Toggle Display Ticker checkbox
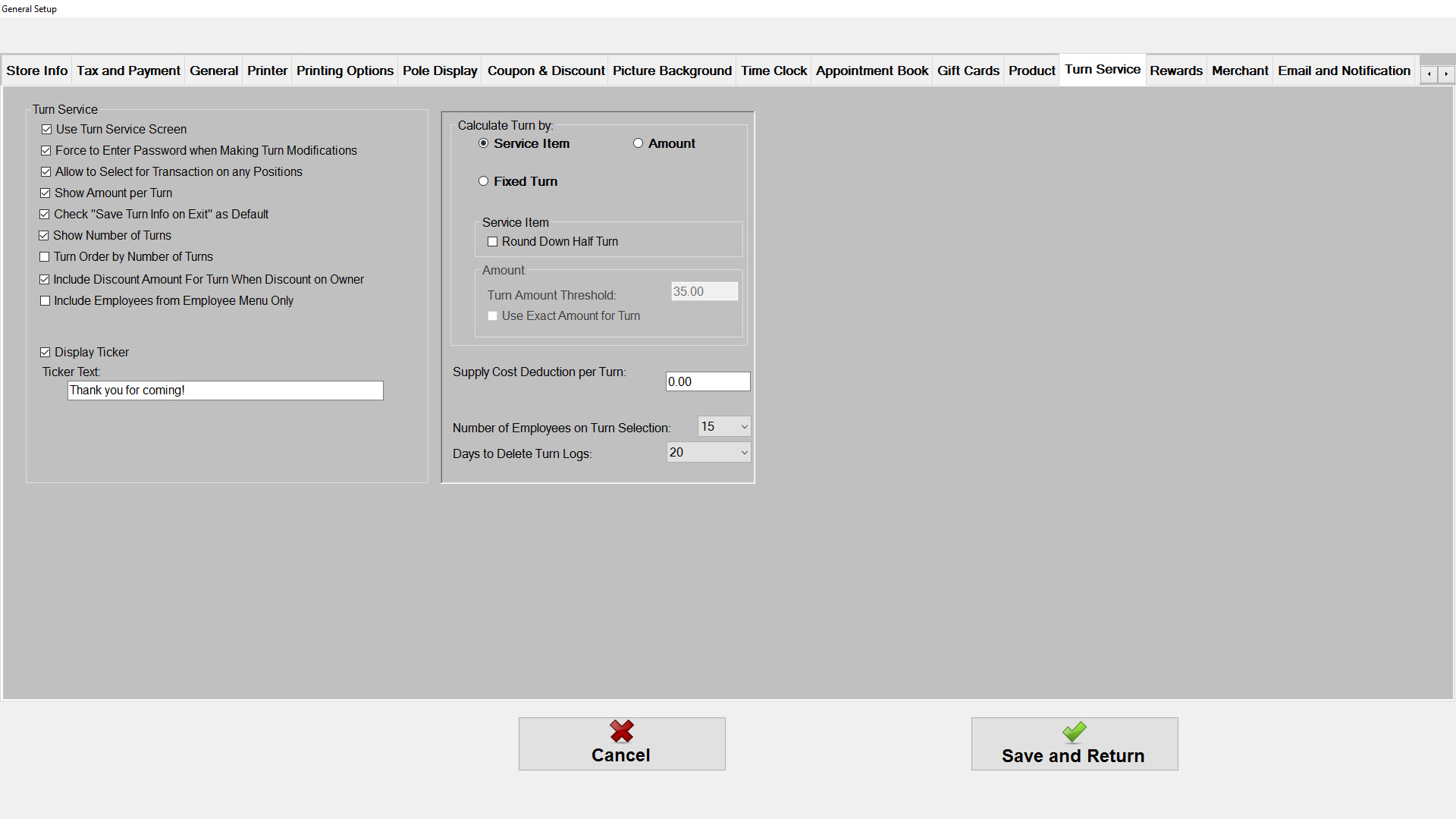 point(45,353)
